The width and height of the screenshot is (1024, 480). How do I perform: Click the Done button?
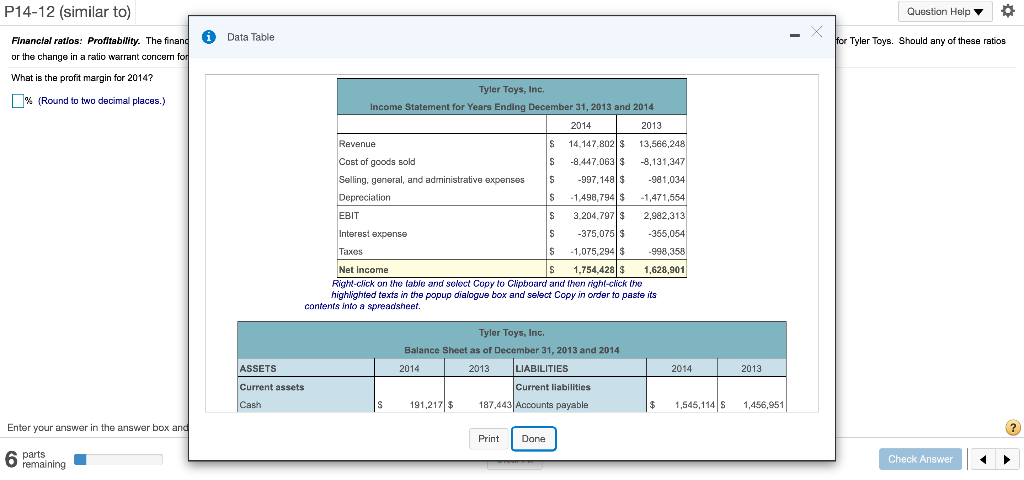534,439
